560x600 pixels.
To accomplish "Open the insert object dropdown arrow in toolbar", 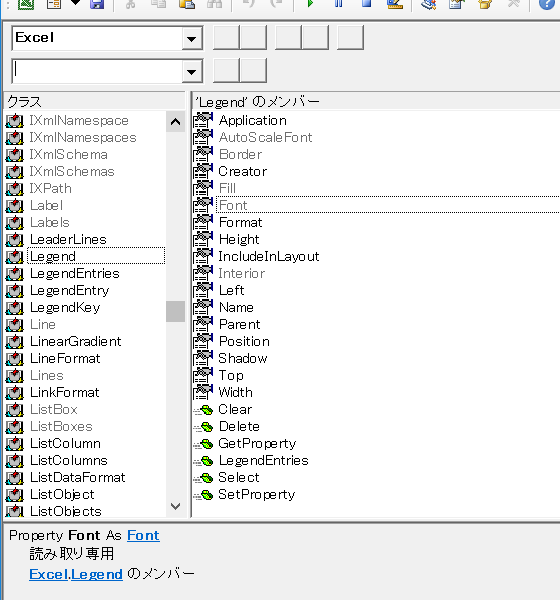I will click(x=75, y=3).
